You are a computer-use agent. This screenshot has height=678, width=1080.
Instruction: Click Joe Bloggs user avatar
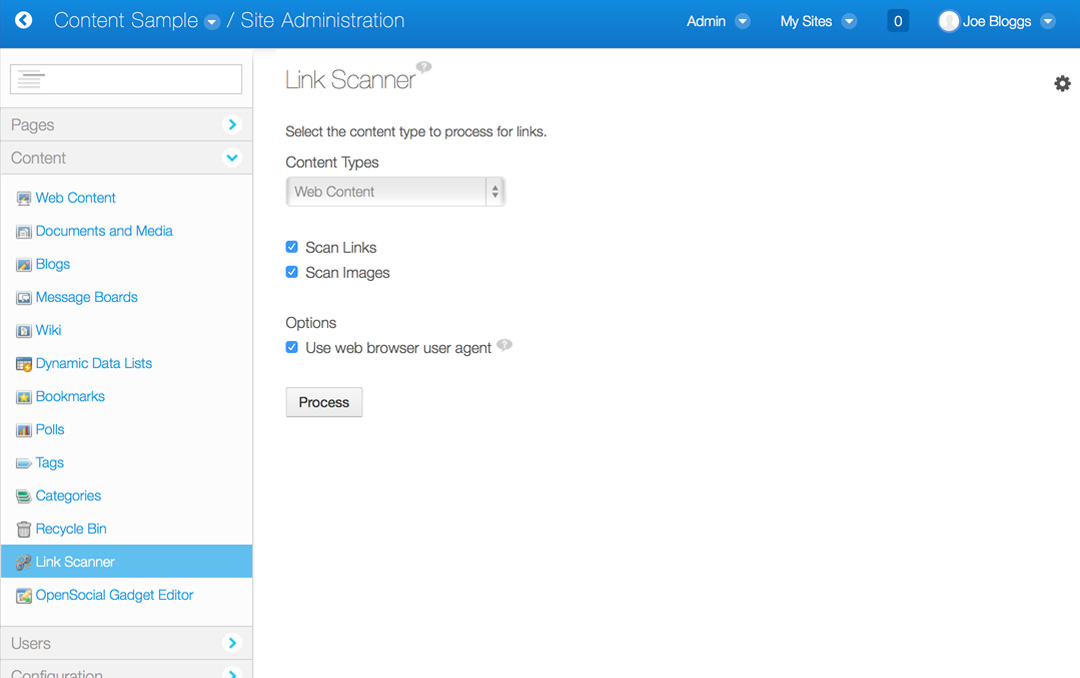tap(948, 21)
